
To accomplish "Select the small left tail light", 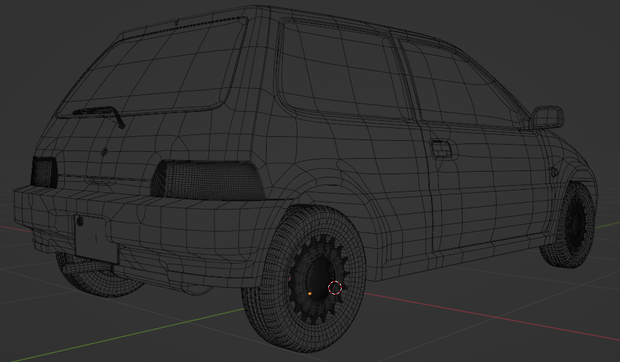I will (x=44, y=172).
